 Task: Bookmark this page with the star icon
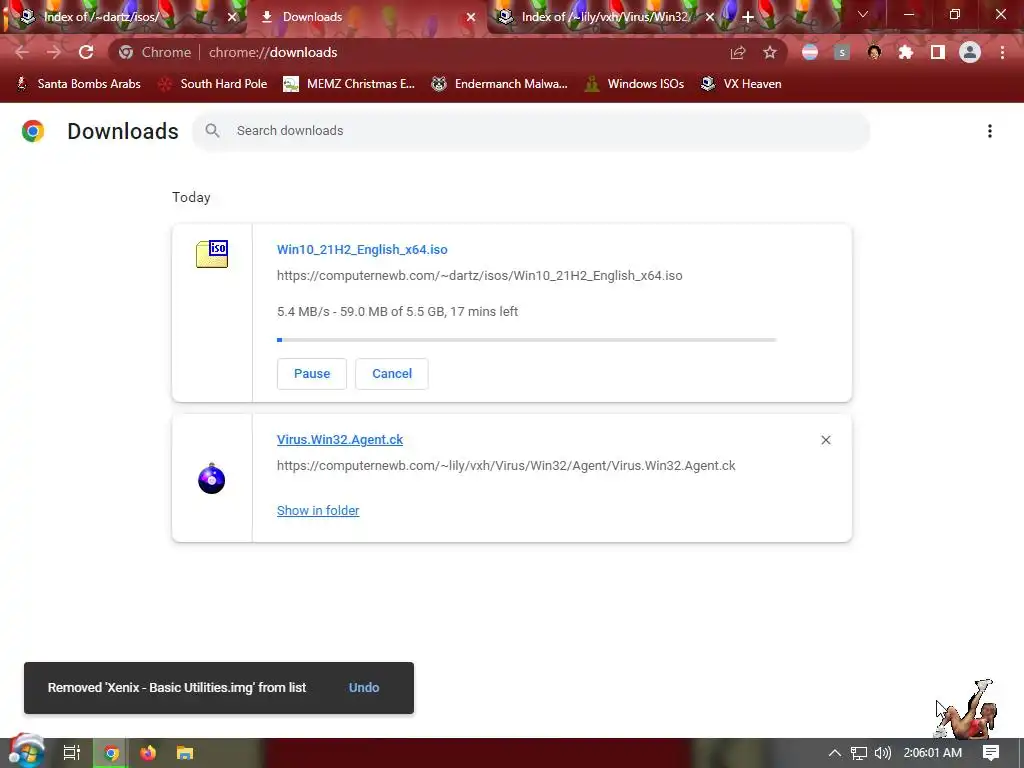coord(770,52)
